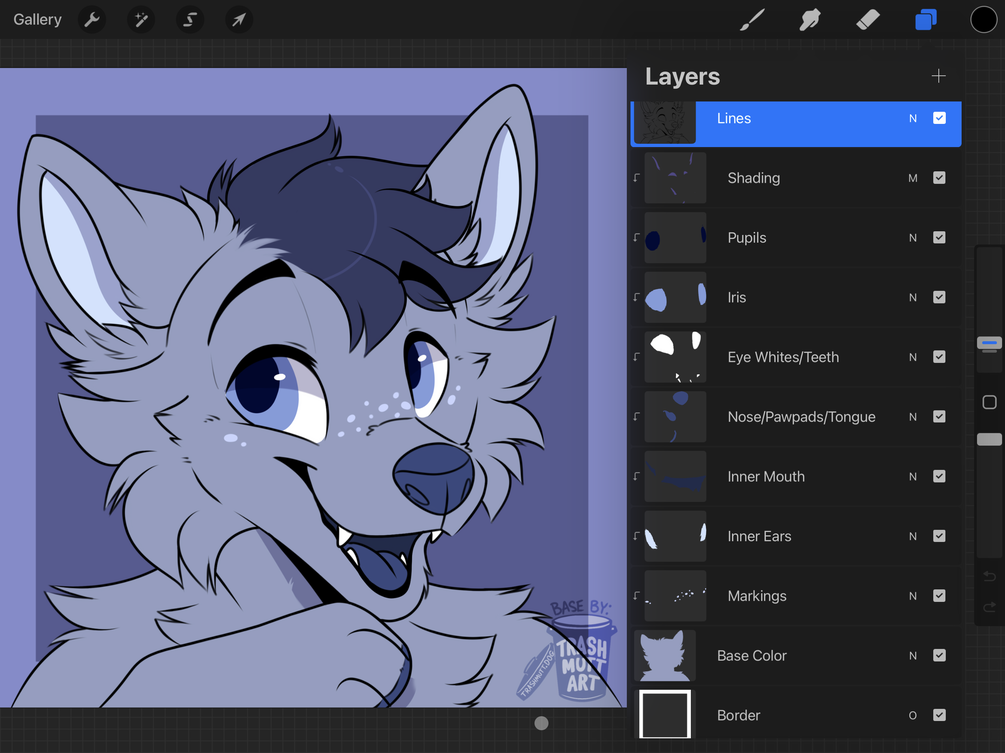Tap the square modify button in sidebar
Viewport: 1005px width, 753px height.
tap(989, 402)
